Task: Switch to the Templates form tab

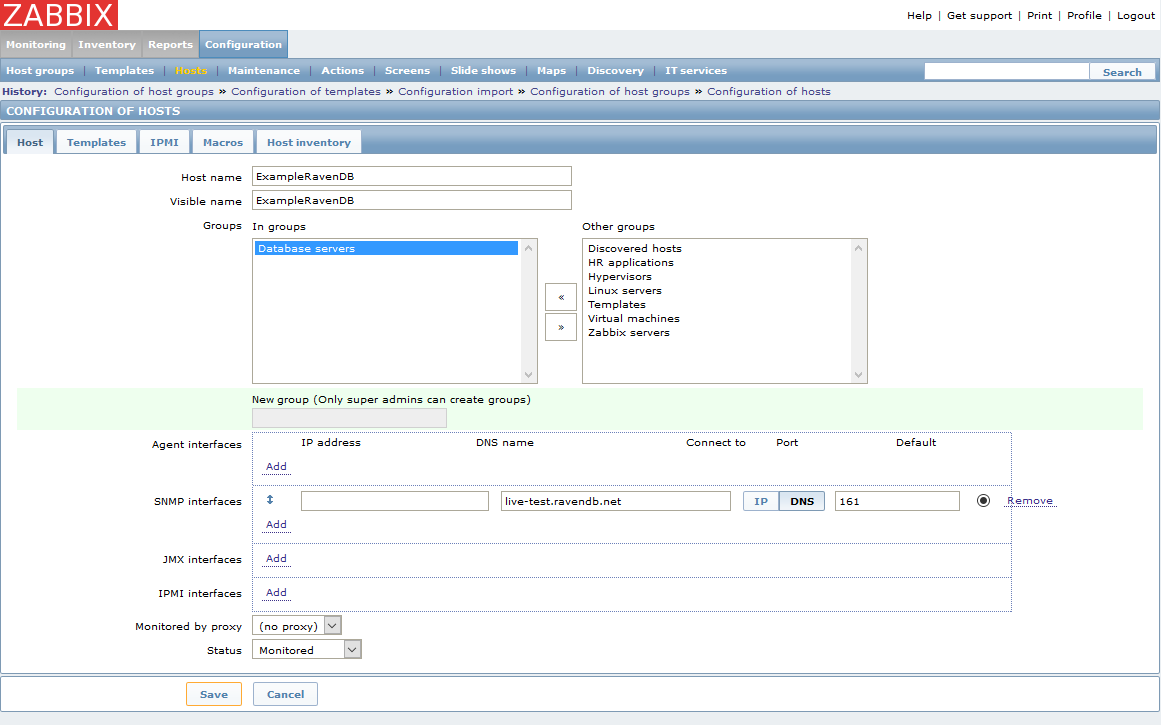Action: [x=96, y=142]
